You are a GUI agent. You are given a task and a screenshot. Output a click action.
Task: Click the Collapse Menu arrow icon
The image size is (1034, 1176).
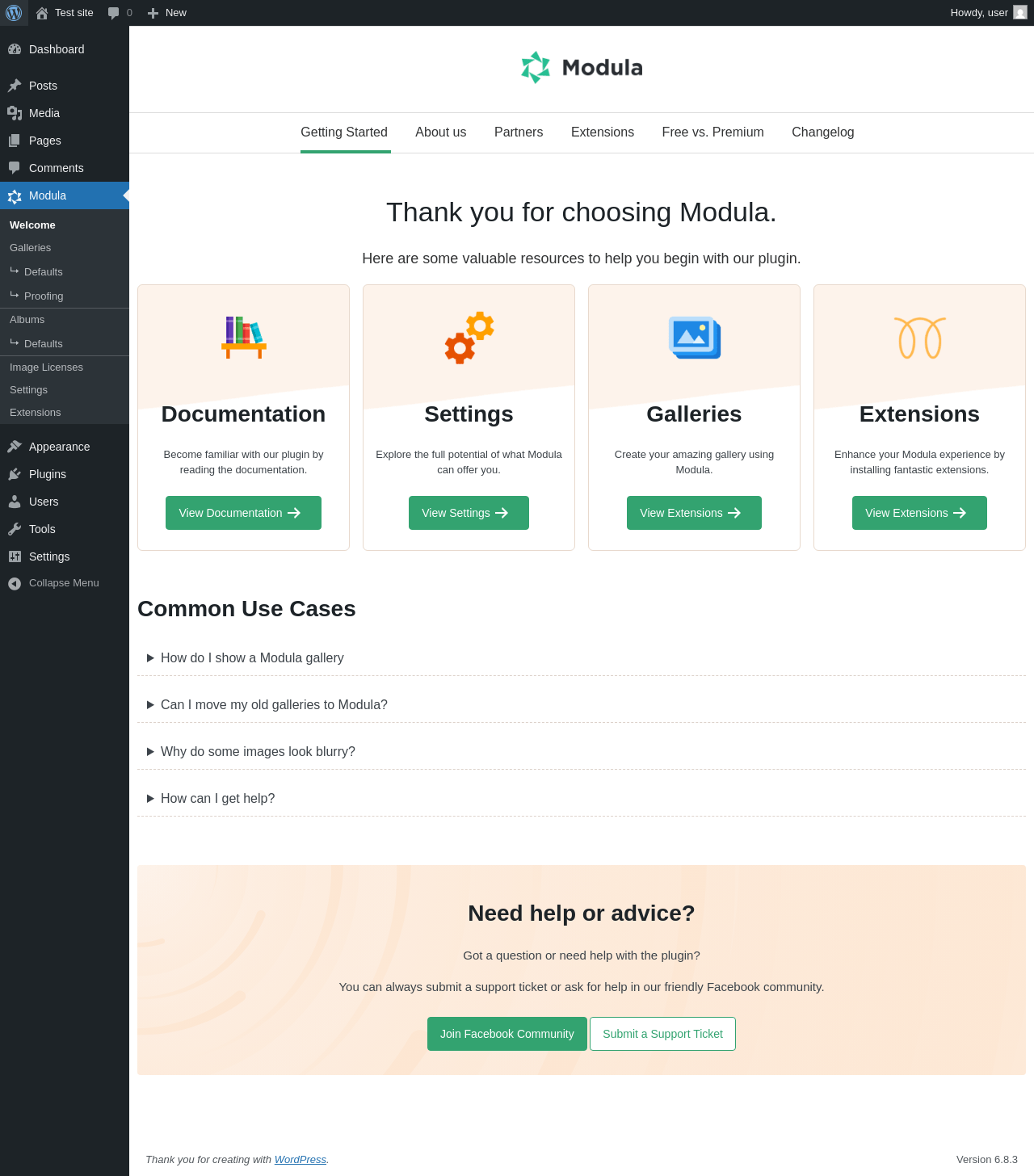pos(15,583)
